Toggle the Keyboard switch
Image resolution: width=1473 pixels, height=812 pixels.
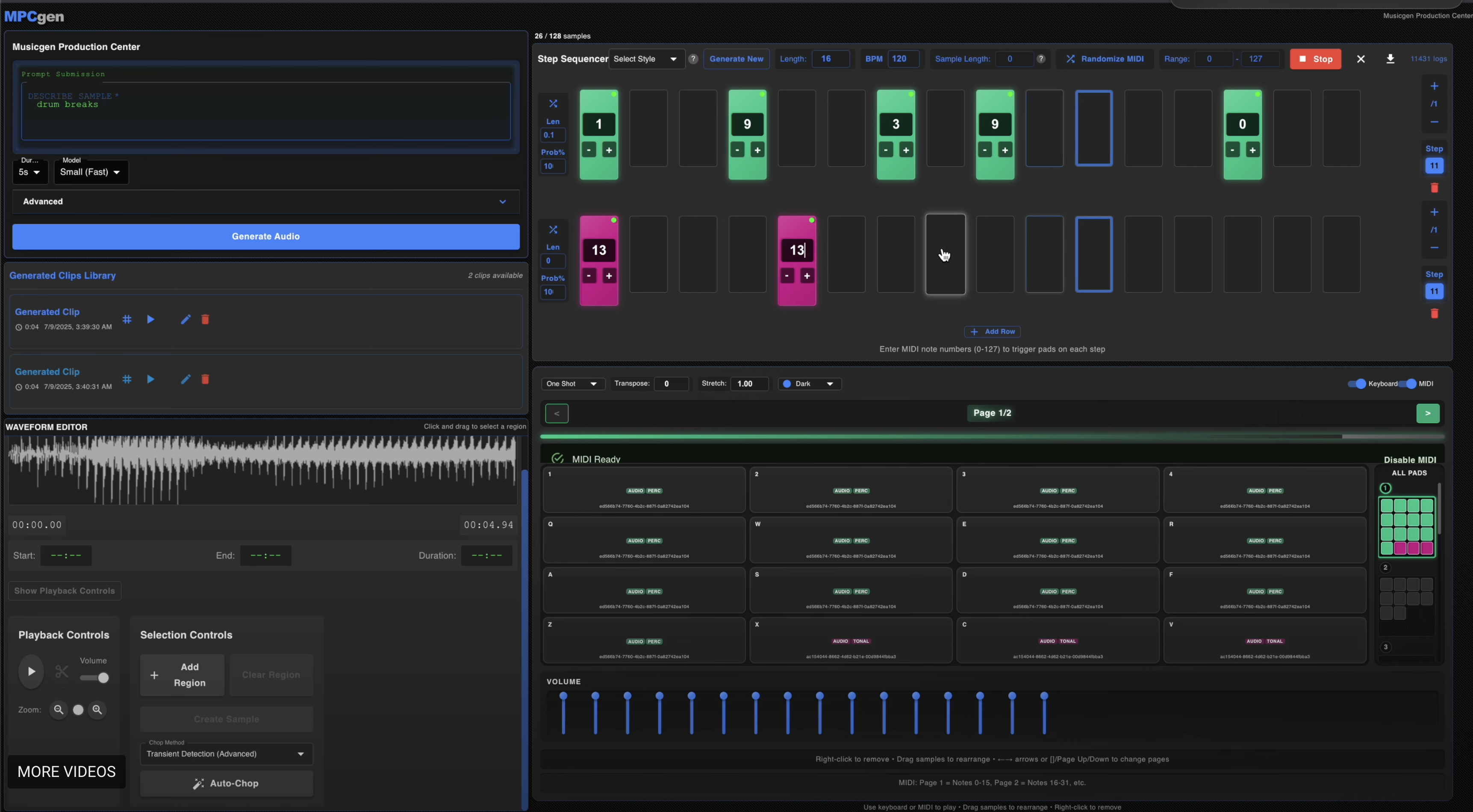tap(1356, 384)
